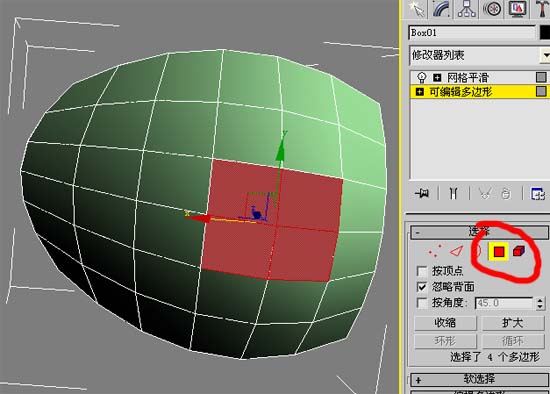The width and height of the screenshot is (550, 394).
Task: Open the Hierarchy panel tab icon
Action: (x=467, y=9)
